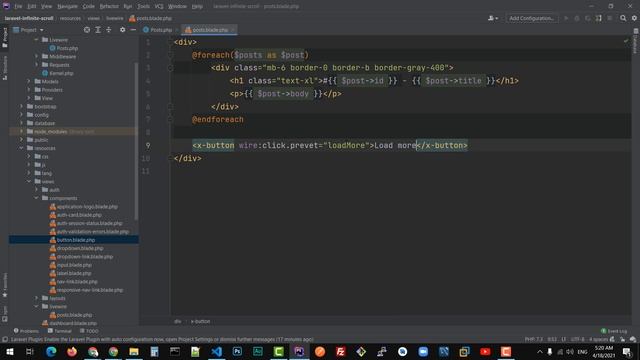Open Chrome from the taskbar

pyautogui.click(x=113, y=351)
